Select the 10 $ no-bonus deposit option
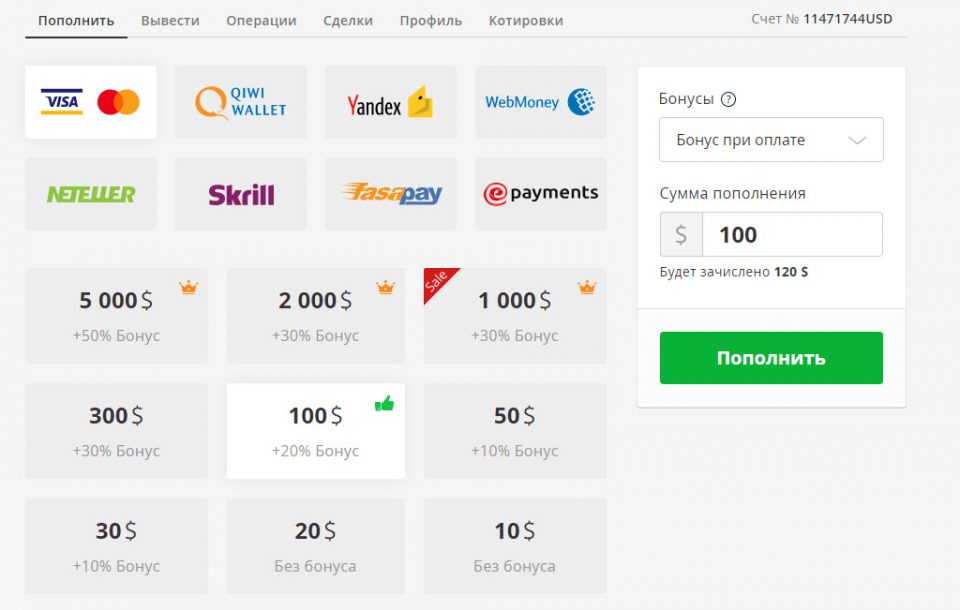Screen dimensions: 960x610 click(514, 546)
